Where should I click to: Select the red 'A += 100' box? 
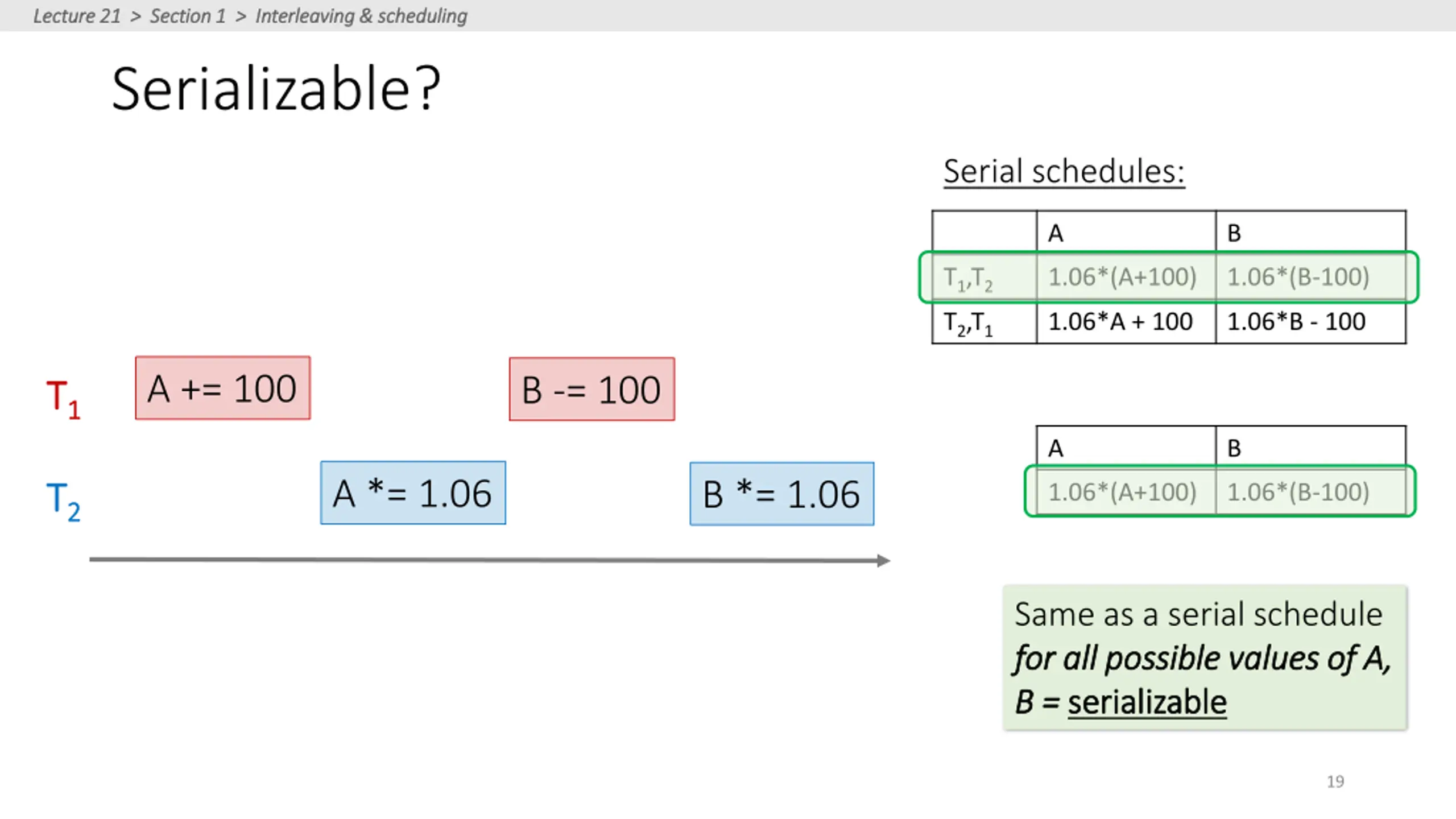(x=223, y=388)
